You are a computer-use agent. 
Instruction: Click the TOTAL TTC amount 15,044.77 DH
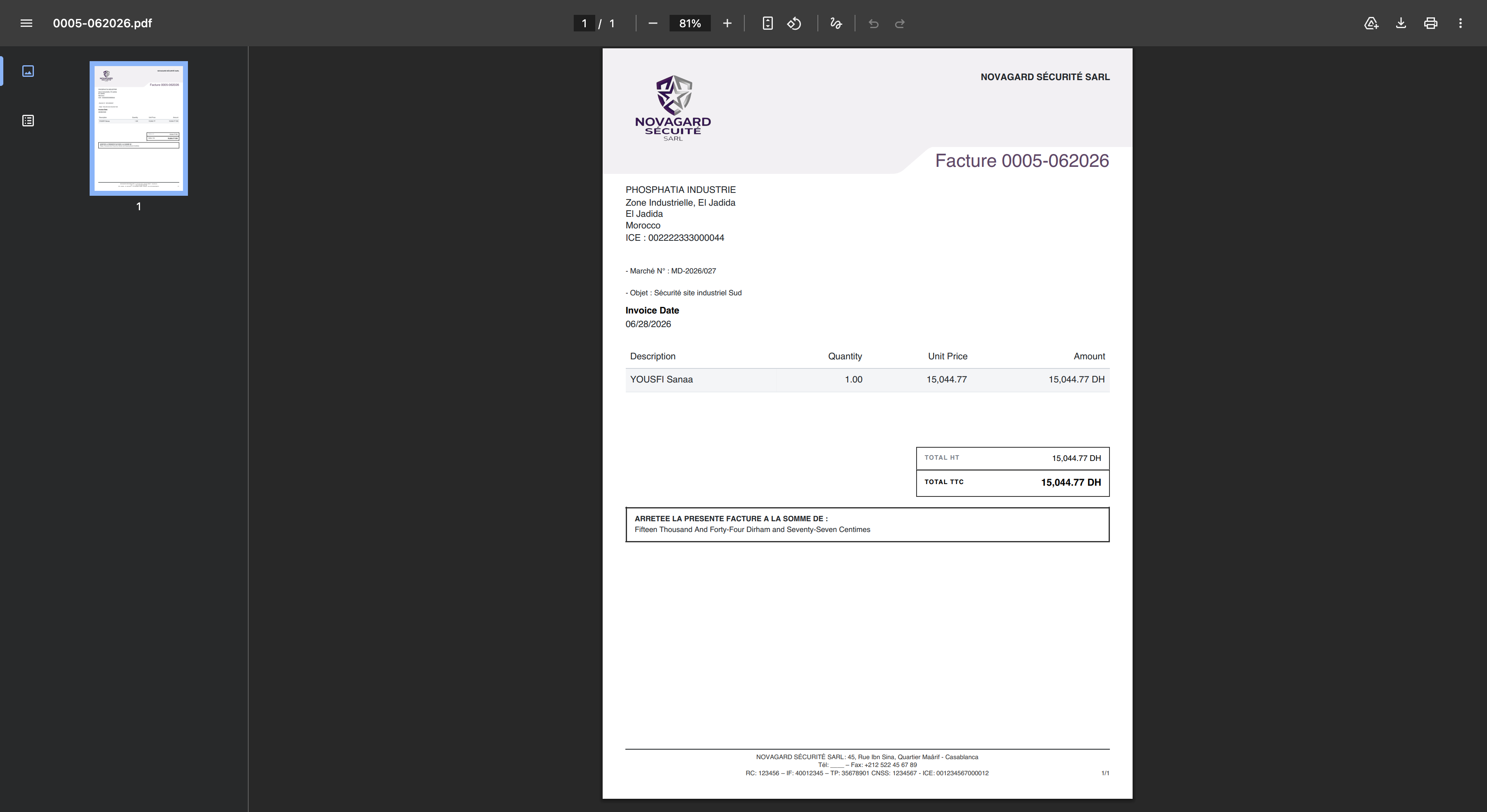(1071, 482)
